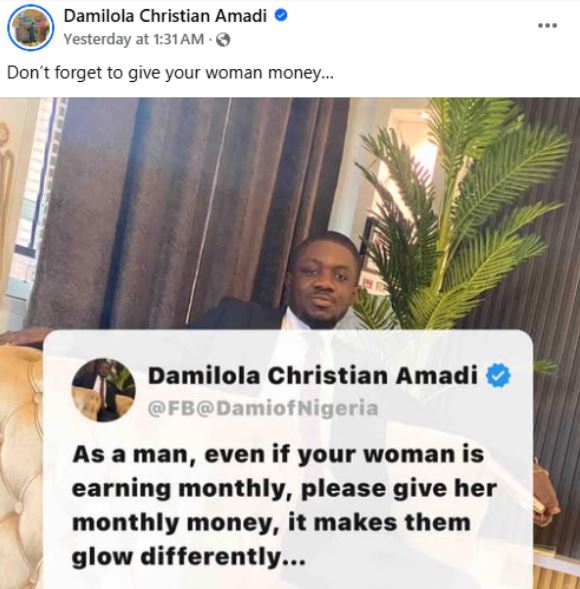
Task: Click the words 'glow differently...' in card
Action: [189, 557]
